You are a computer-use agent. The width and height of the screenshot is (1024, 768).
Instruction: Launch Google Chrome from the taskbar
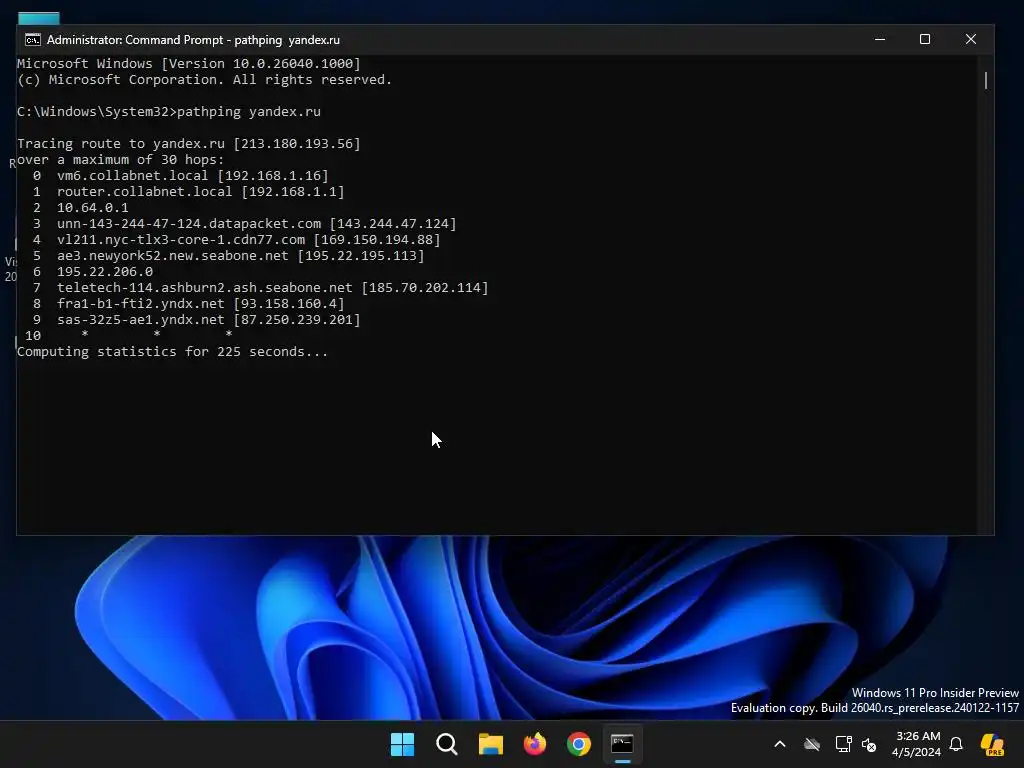pyautogui.click(x=579, y=744)
